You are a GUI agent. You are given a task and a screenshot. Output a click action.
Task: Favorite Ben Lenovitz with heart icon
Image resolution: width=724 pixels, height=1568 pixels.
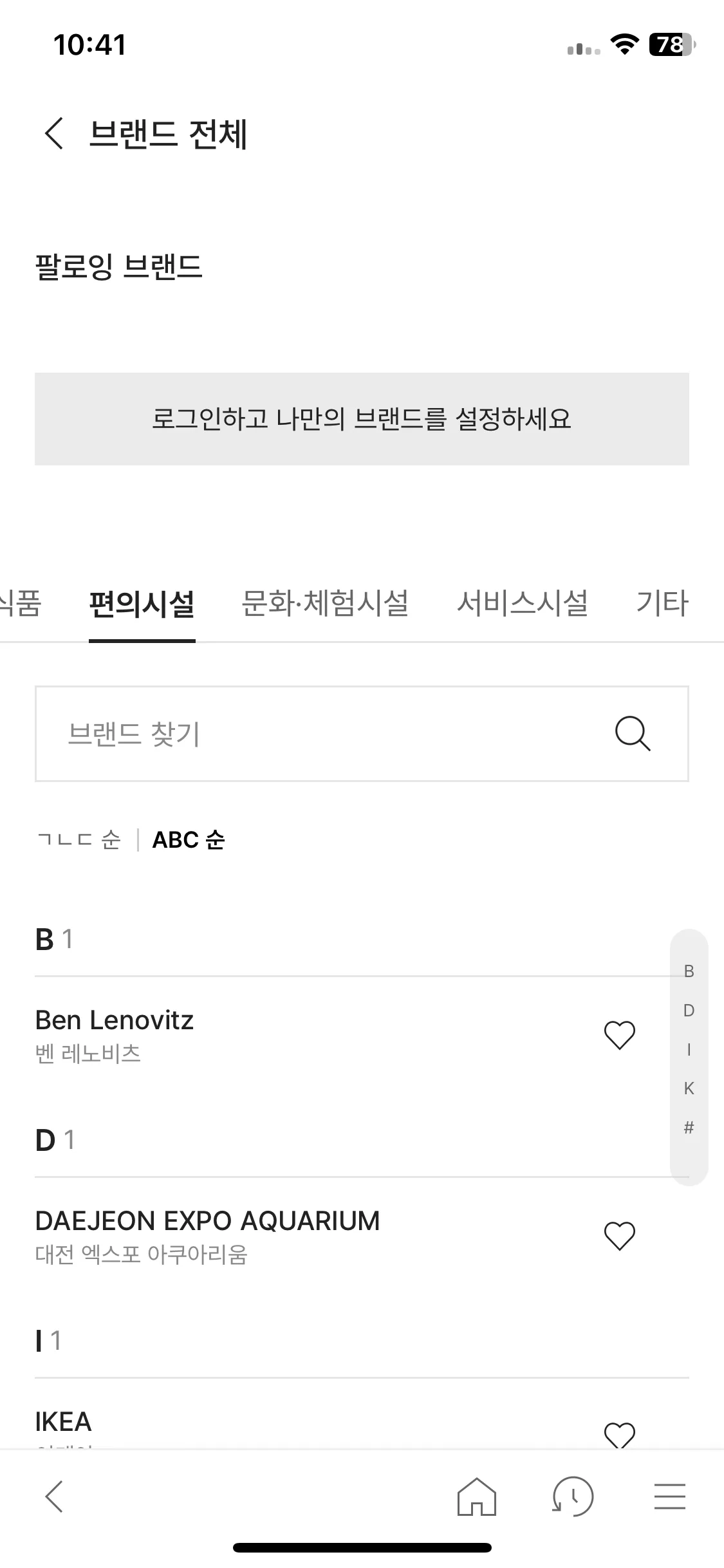click(x=620, y=1035)
